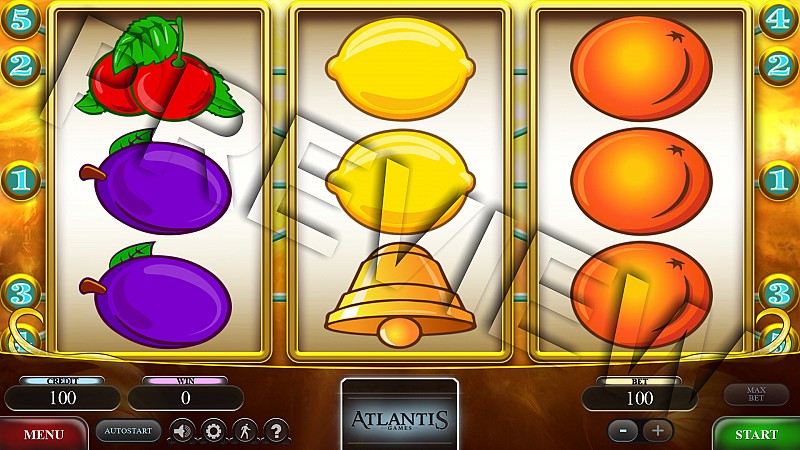Open the red MENU button
800x450 pixels.
(44, 434)
